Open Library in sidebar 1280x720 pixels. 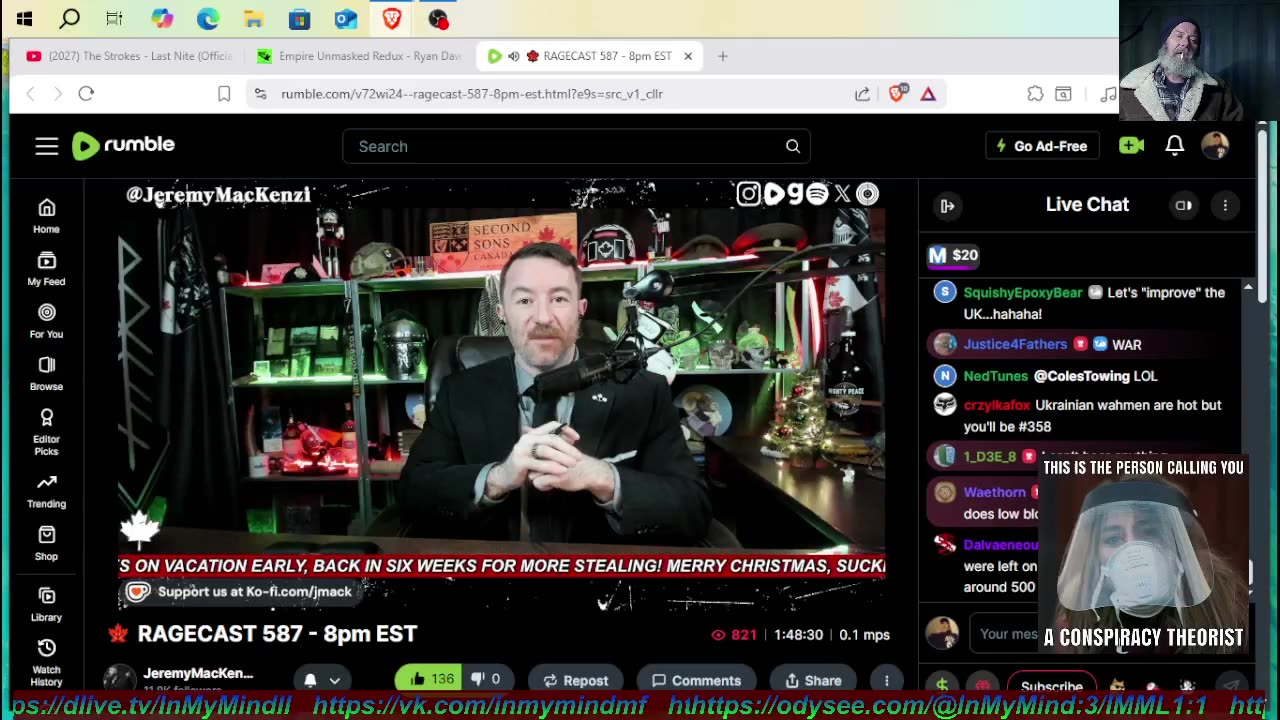click(46, 604)
